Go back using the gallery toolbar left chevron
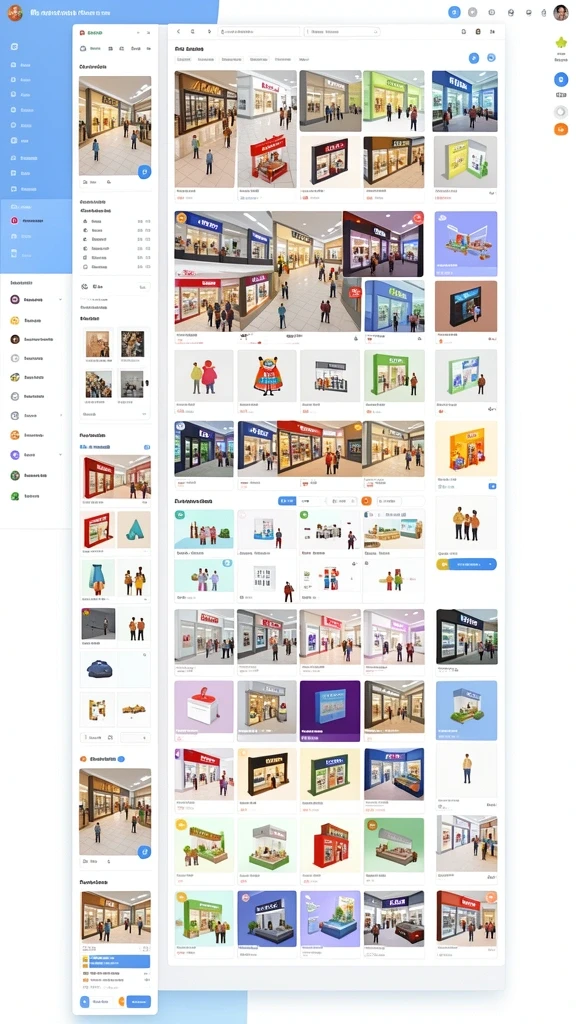The width and height of the screenshot is (576, 1024). pos(178,31)
